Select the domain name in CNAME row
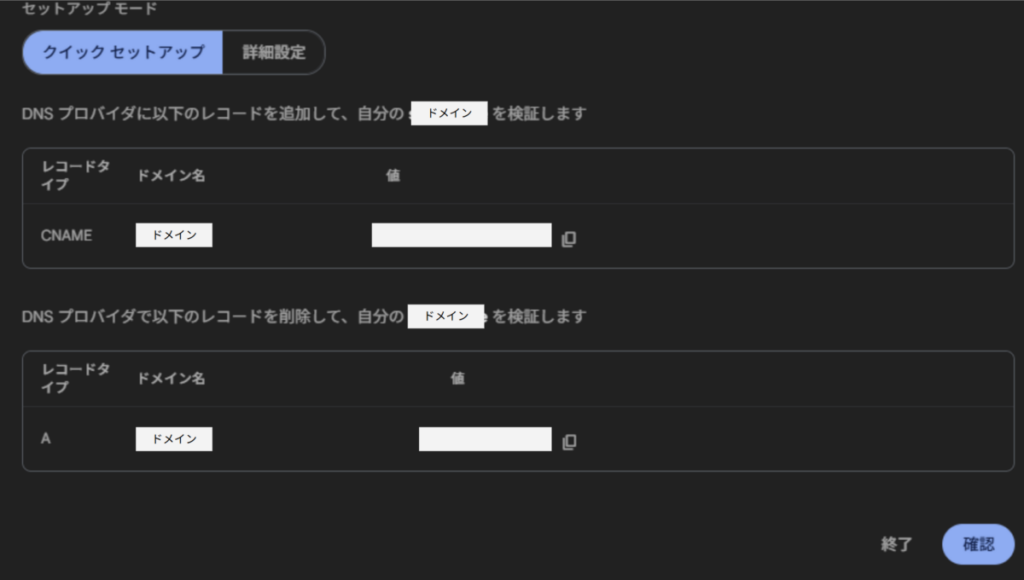The height and width of the screenshot is (580, 1024). click(174, 236)
